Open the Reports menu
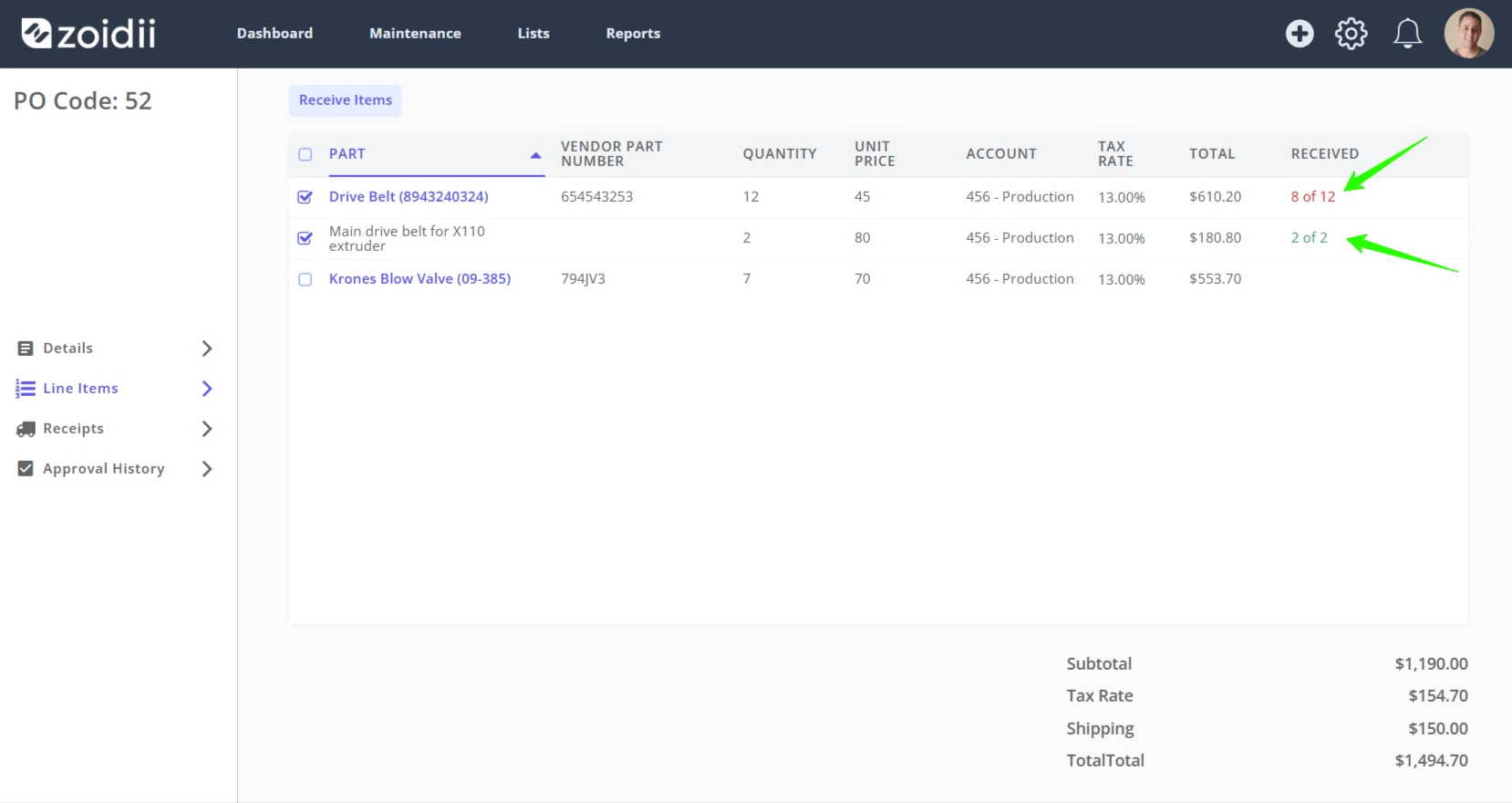This screenshot has height=803, width=1512. [633, 34]
